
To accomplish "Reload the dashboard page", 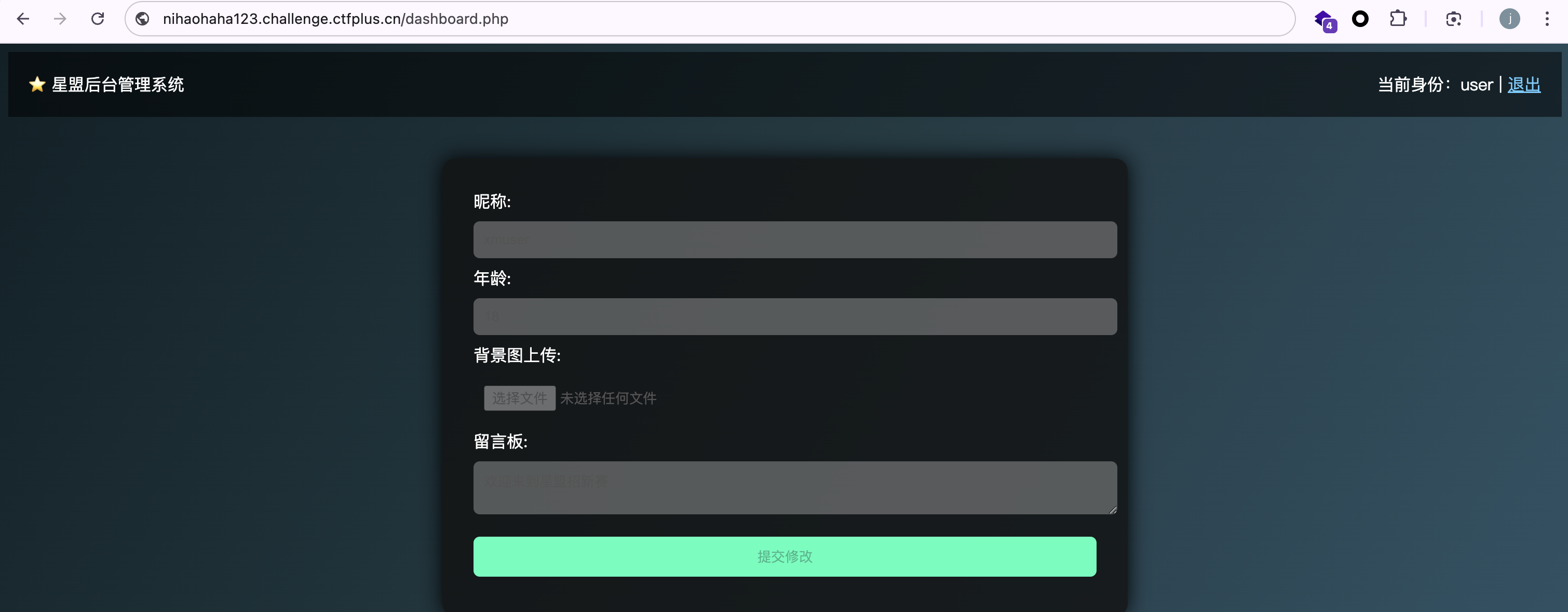I will click(x=98, y=19).
